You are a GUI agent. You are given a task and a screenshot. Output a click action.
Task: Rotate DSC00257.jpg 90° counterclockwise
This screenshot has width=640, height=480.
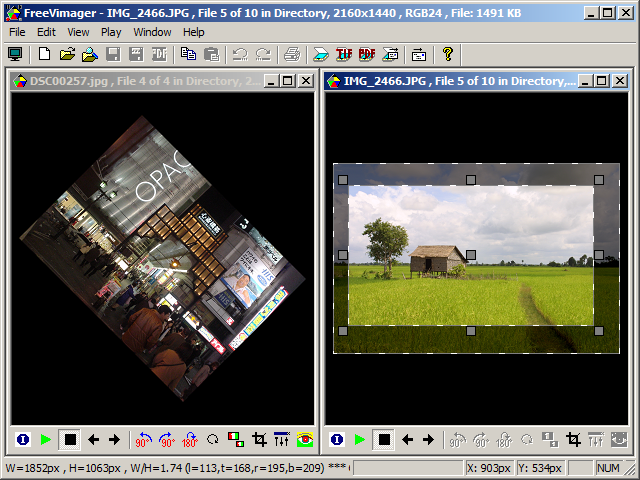(x=144, y=439)
